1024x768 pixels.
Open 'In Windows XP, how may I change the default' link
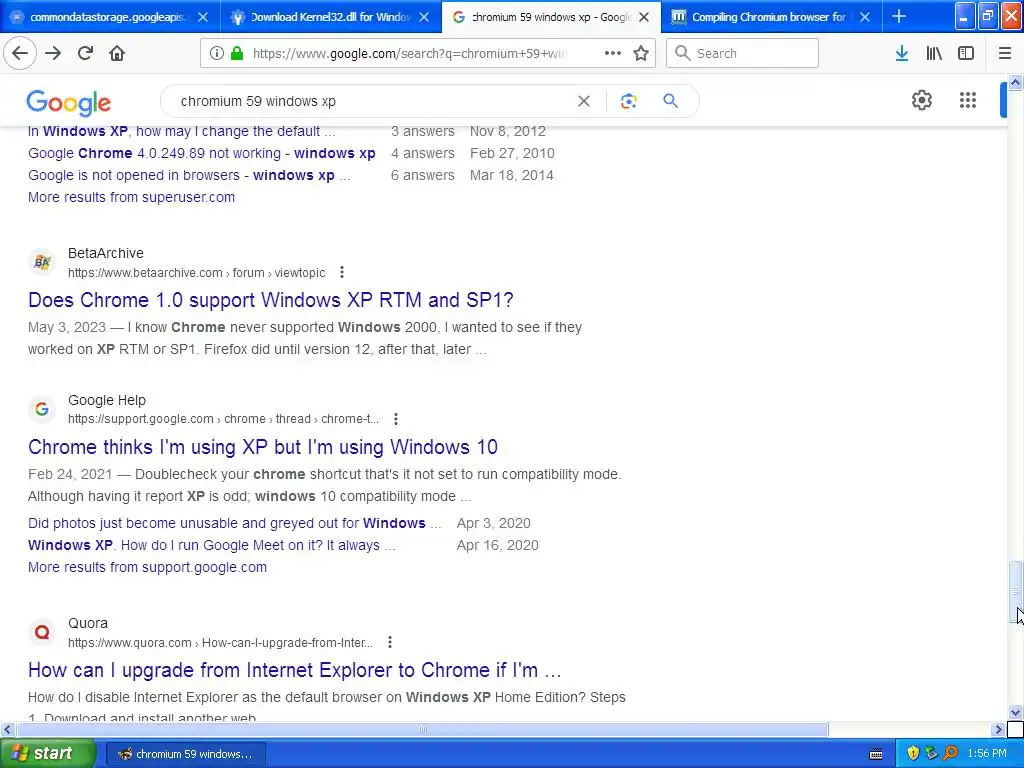click(x=182, y=131)
